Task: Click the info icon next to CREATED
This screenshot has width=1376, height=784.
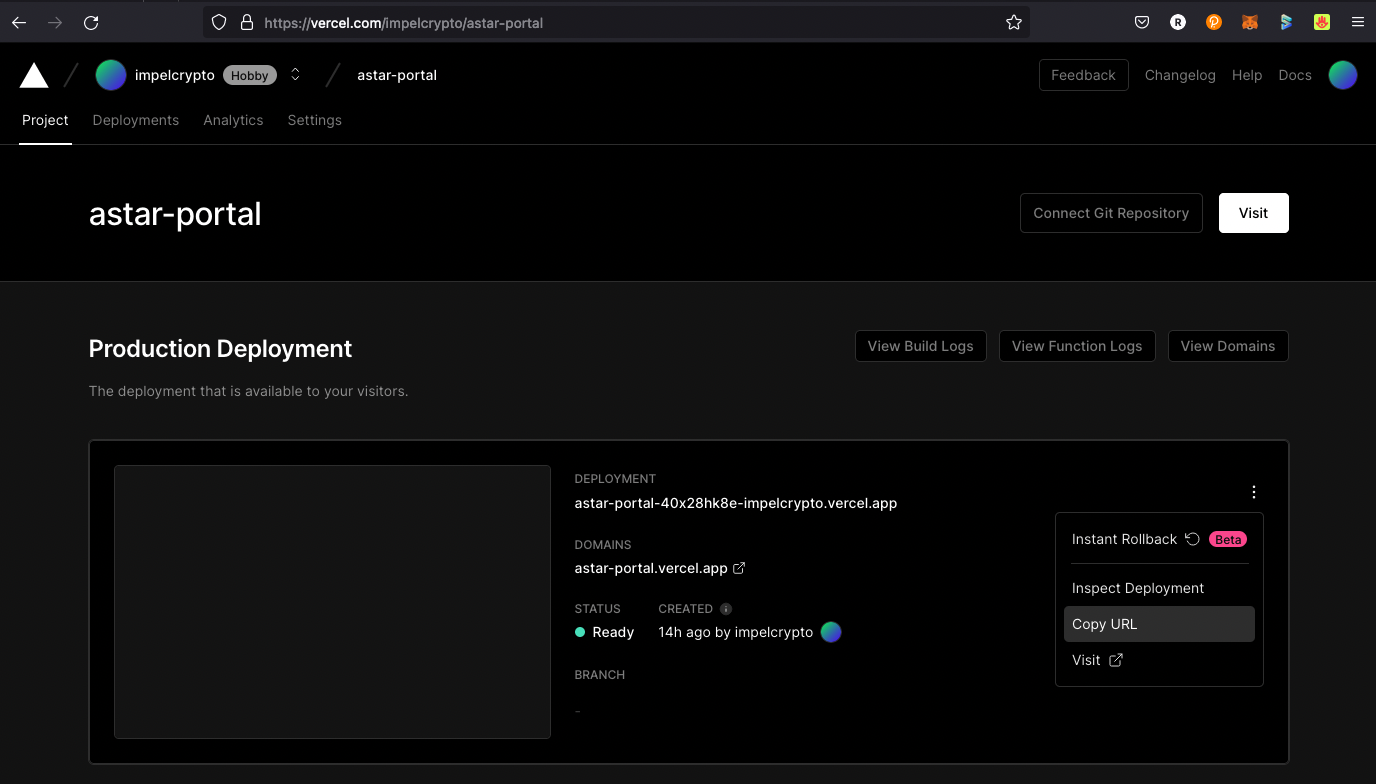Action: [x=726, y=609]
